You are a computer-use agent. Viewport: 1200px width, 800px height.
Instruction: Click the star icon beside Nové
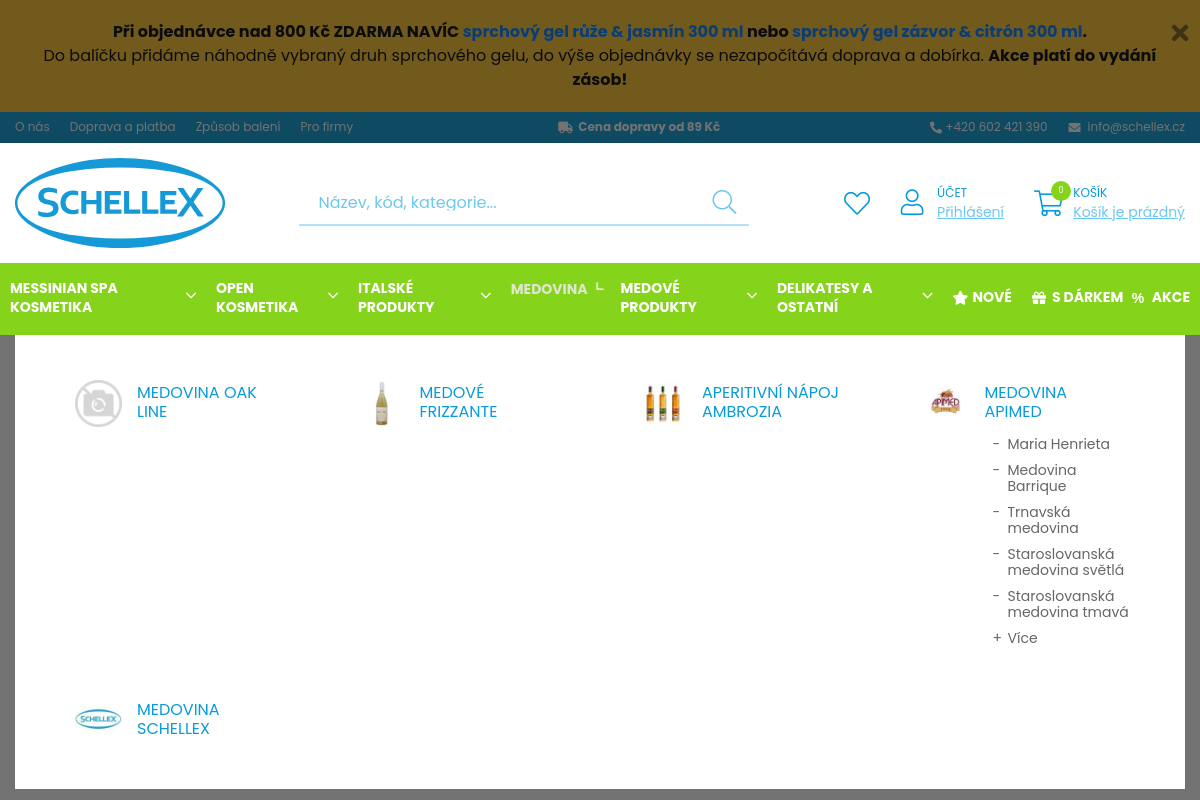[960, 298]
